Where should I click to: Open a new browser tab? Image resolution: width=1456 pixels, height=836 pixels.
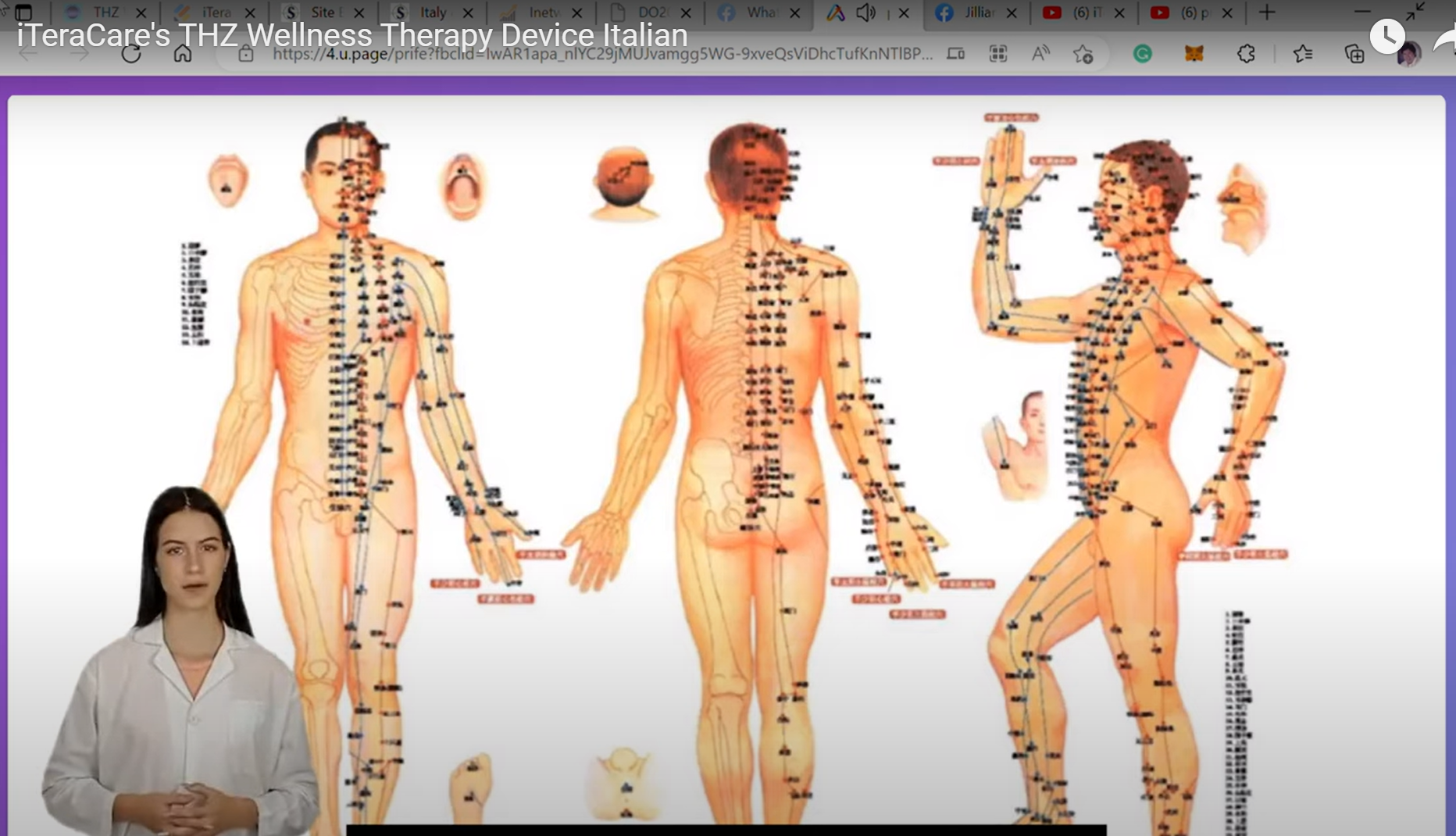point(1266,13)
